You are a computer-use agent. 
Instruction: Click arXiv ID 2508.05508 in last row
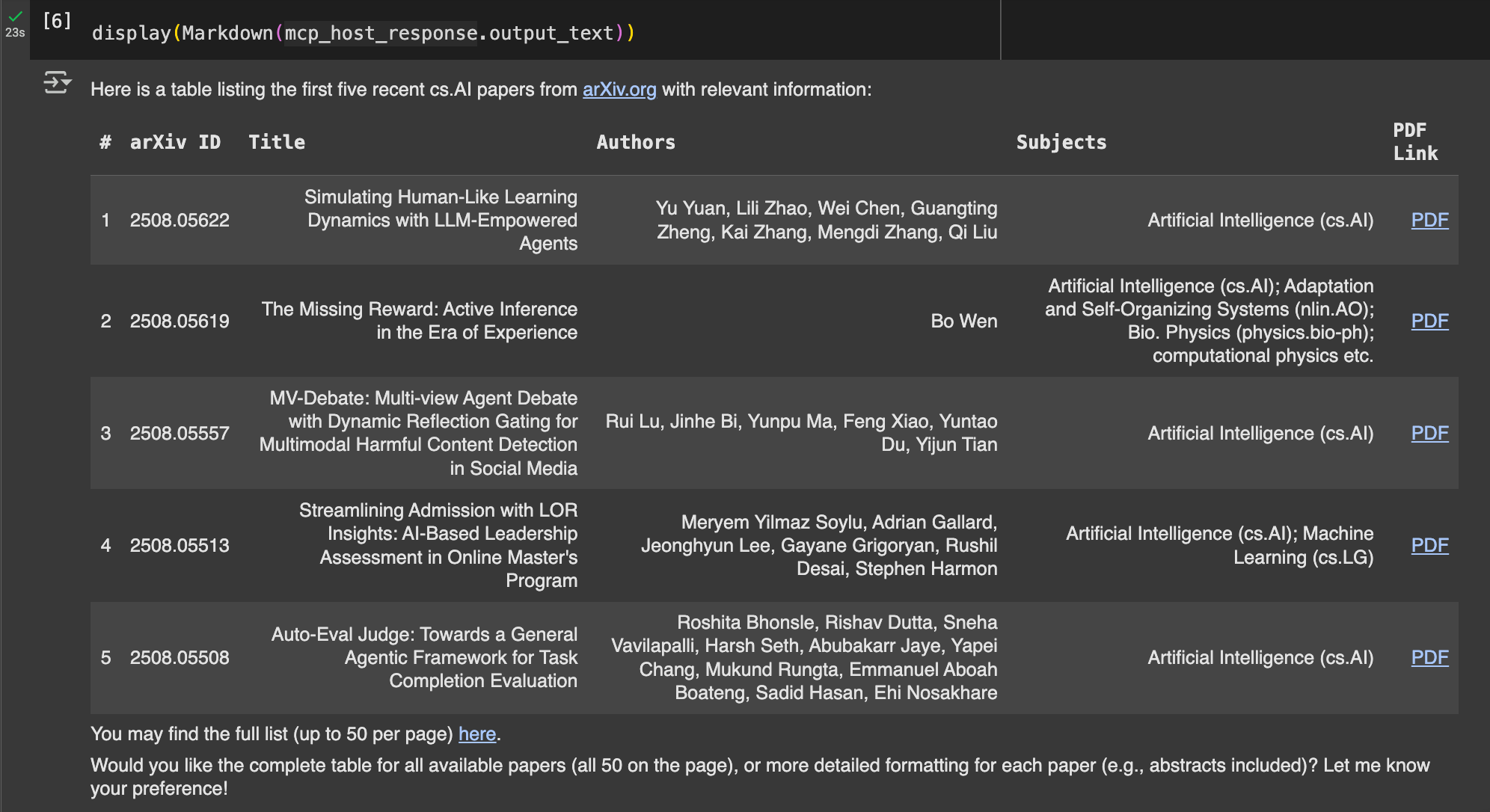(x=180, y=657)
